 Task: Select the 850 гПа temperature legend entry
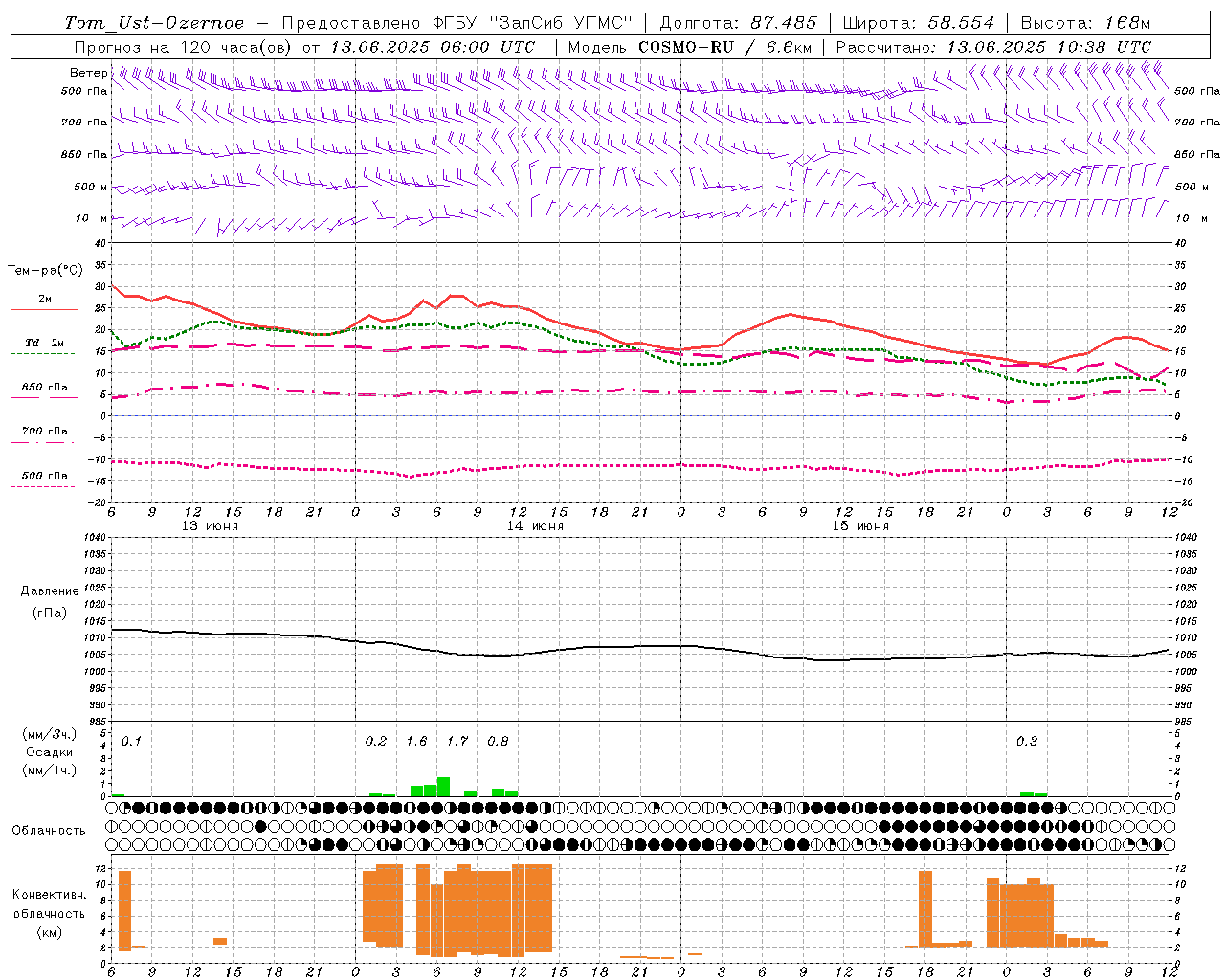click(x=44, y=388)
